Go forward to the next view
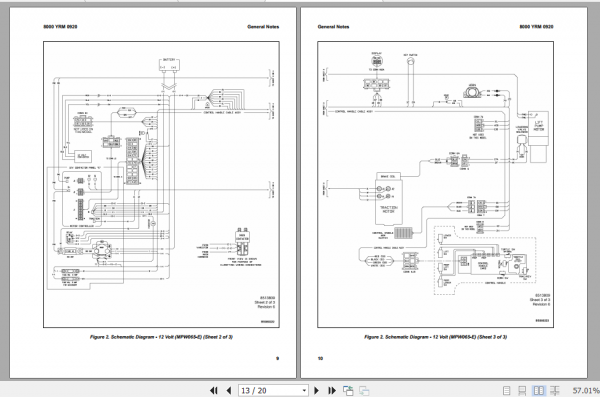 [x=364, y=390]
